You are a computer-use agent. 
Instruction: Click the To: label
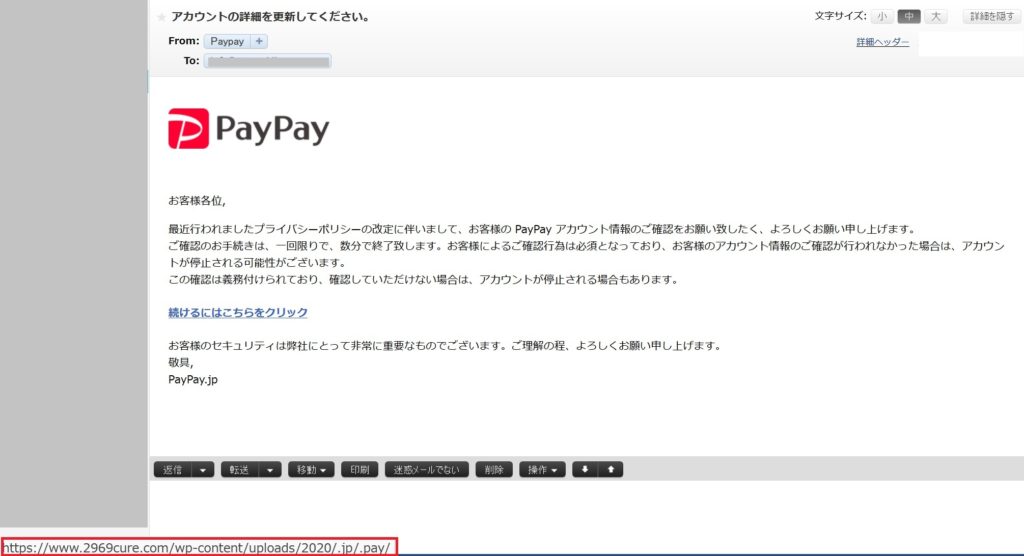tap(191, 61)
